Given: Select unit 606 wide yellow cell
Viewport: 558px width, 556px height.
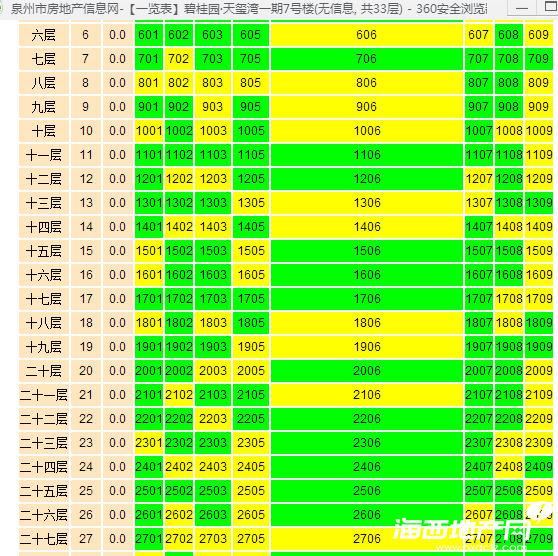Looking at the screenshot, I should [367, 35].
